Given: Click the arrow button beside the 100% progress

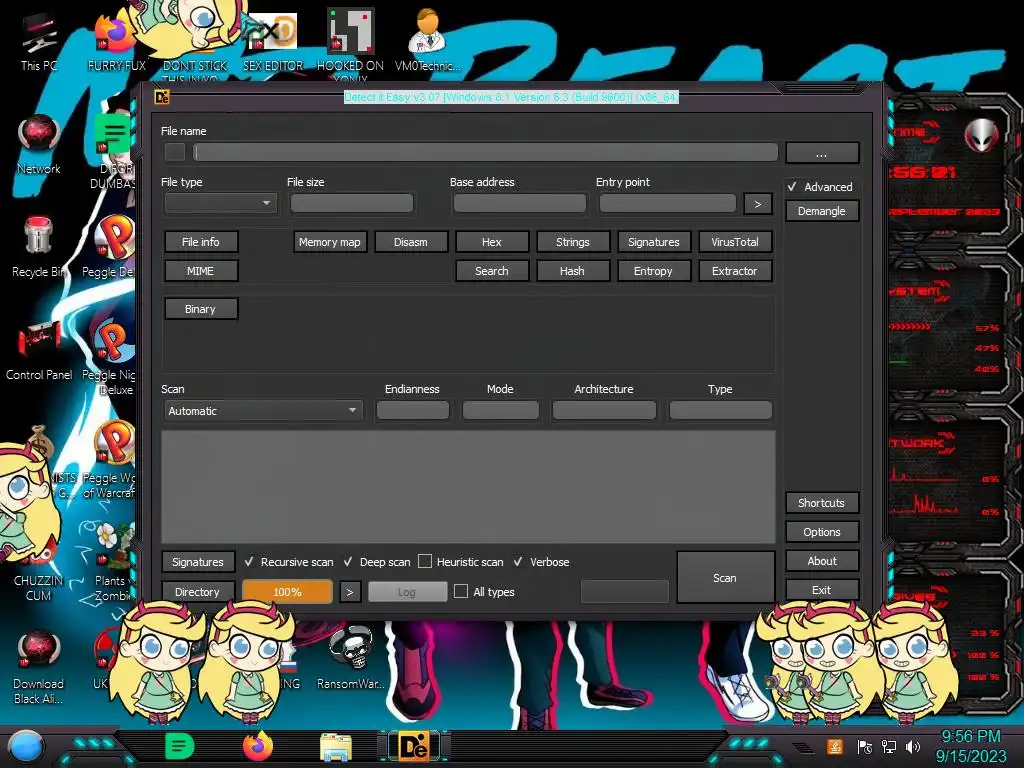Looking at the screenshot, I should coord(350,592).
